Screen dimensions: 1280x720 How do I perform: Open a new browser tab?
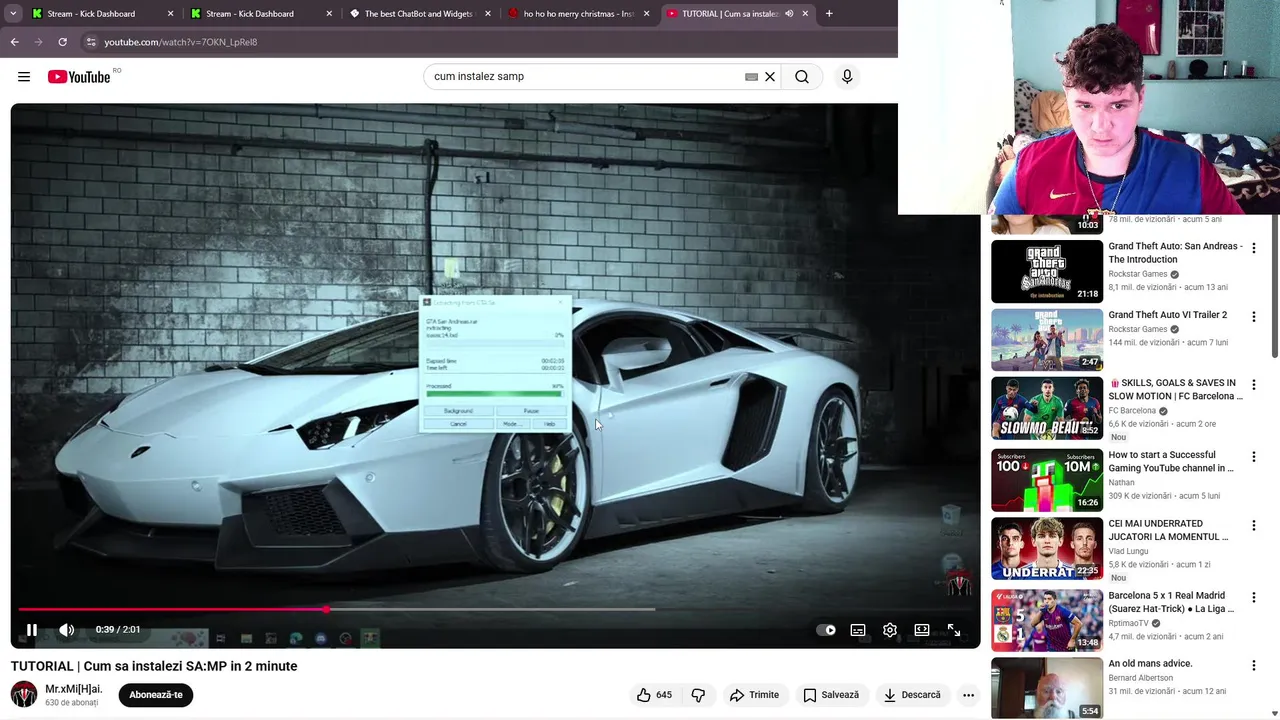(829, 14)
